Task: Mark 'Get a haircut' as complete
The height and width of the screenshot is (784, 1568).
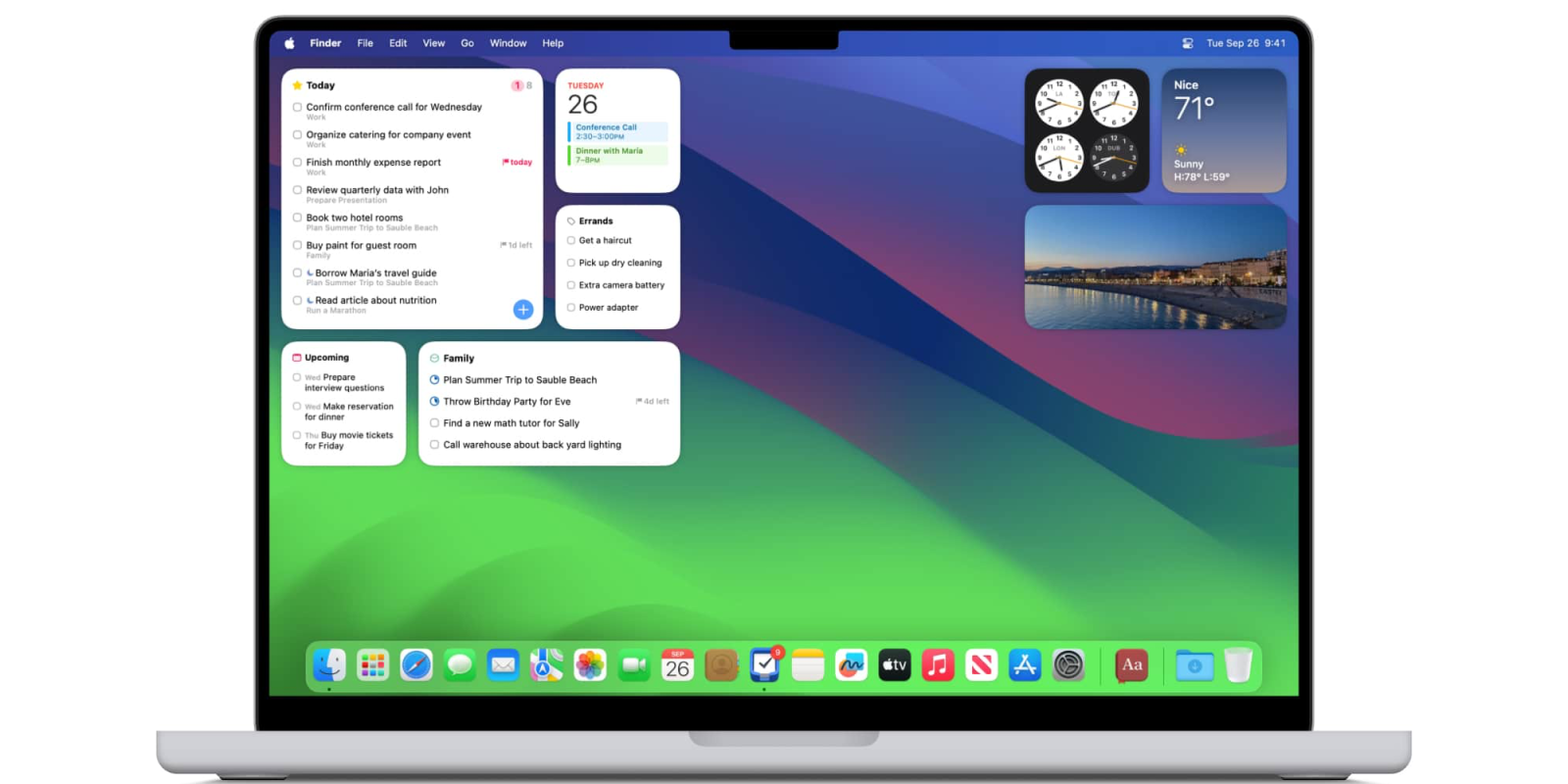Action: click(x=571, y=240)
